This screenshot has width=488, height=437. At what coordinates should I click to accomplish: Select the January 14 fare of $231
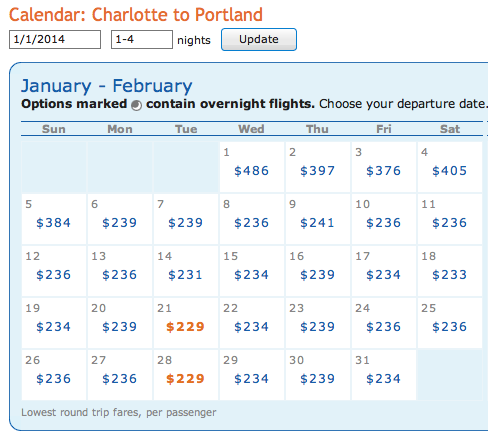185,275
